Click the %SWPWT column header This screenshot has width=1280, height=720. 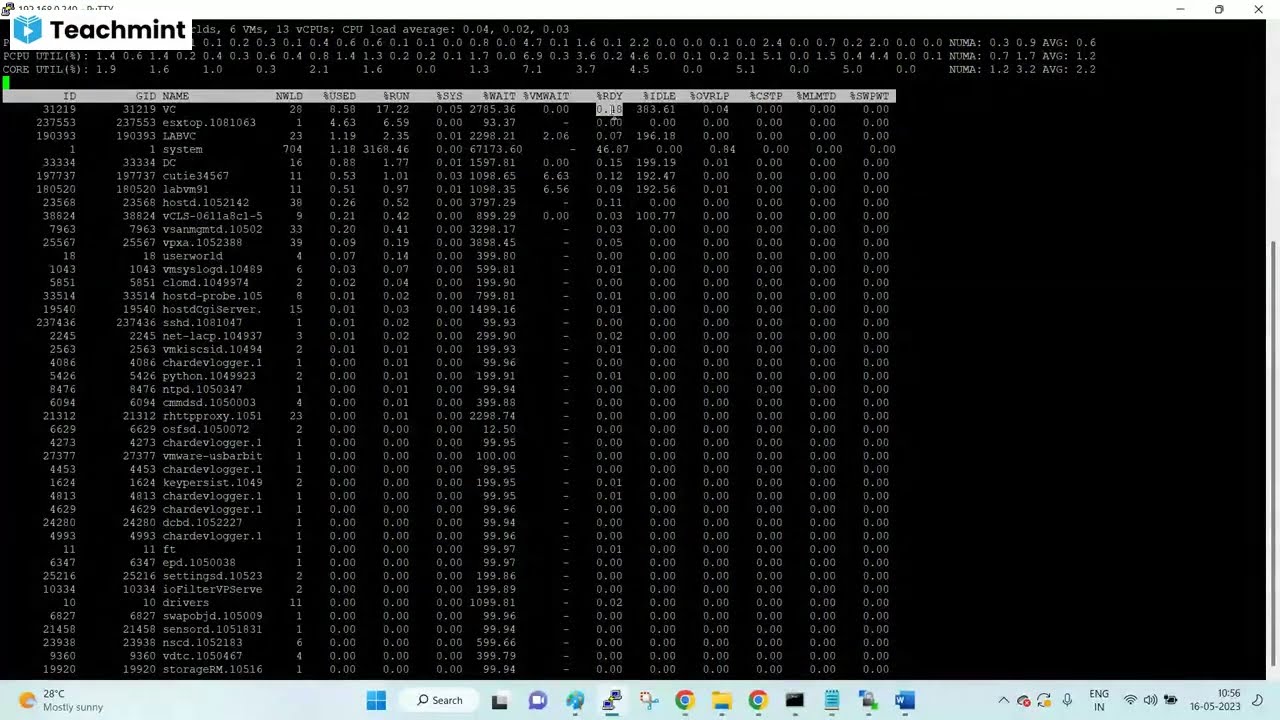[869, 96]
